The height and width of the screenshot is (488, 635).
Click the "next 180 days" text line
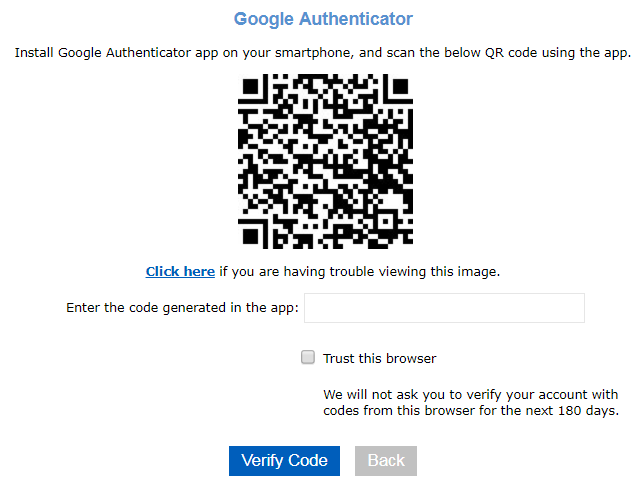[x=470, y=410]
